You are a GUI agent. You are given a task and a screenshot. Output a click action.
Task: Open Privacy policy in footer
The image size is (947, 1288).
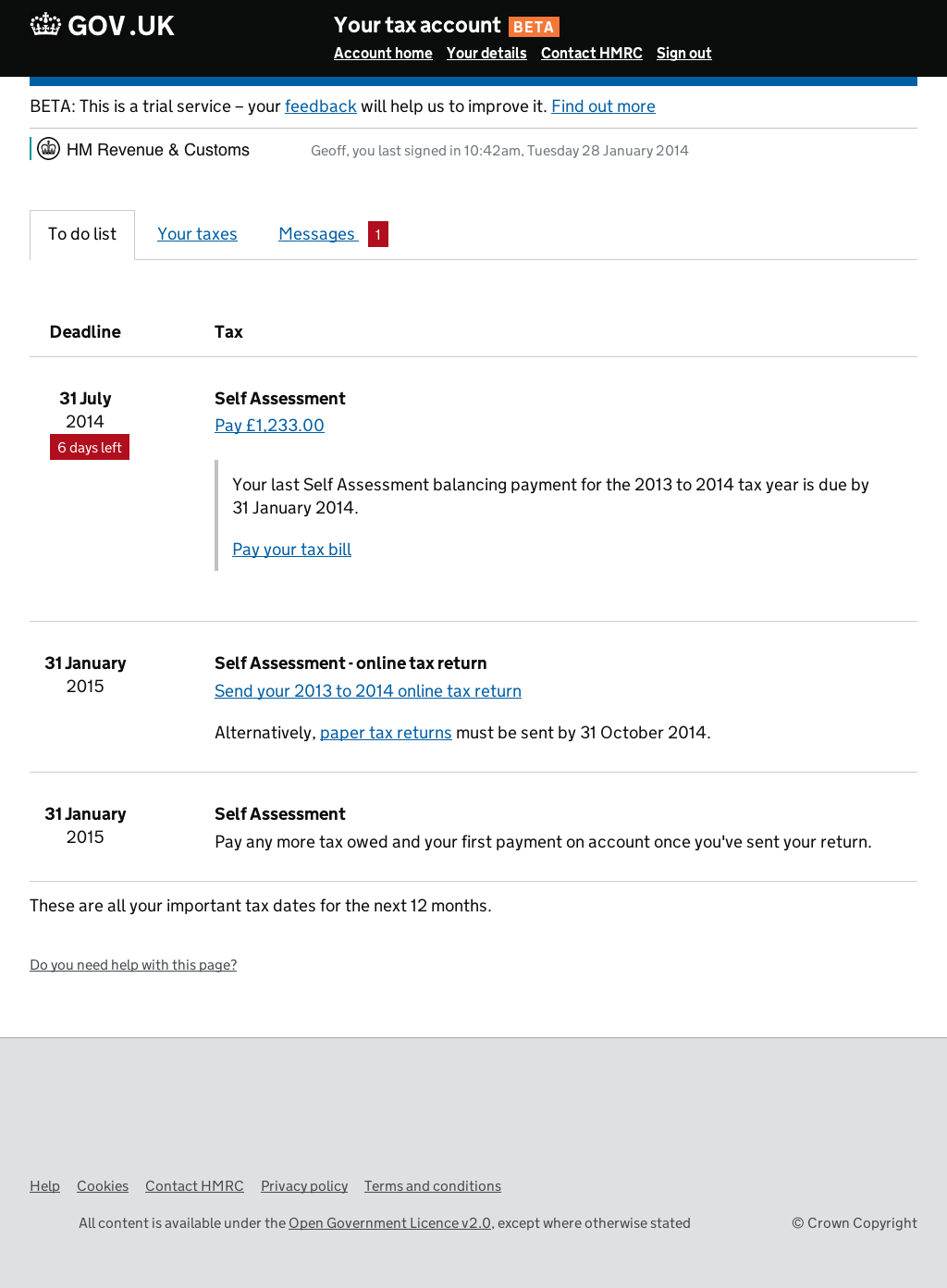[x=304, y=1186]
